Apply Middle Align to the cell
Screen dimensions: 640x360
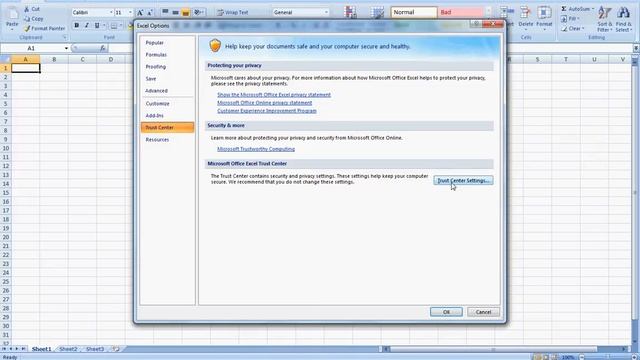(176, 12)
